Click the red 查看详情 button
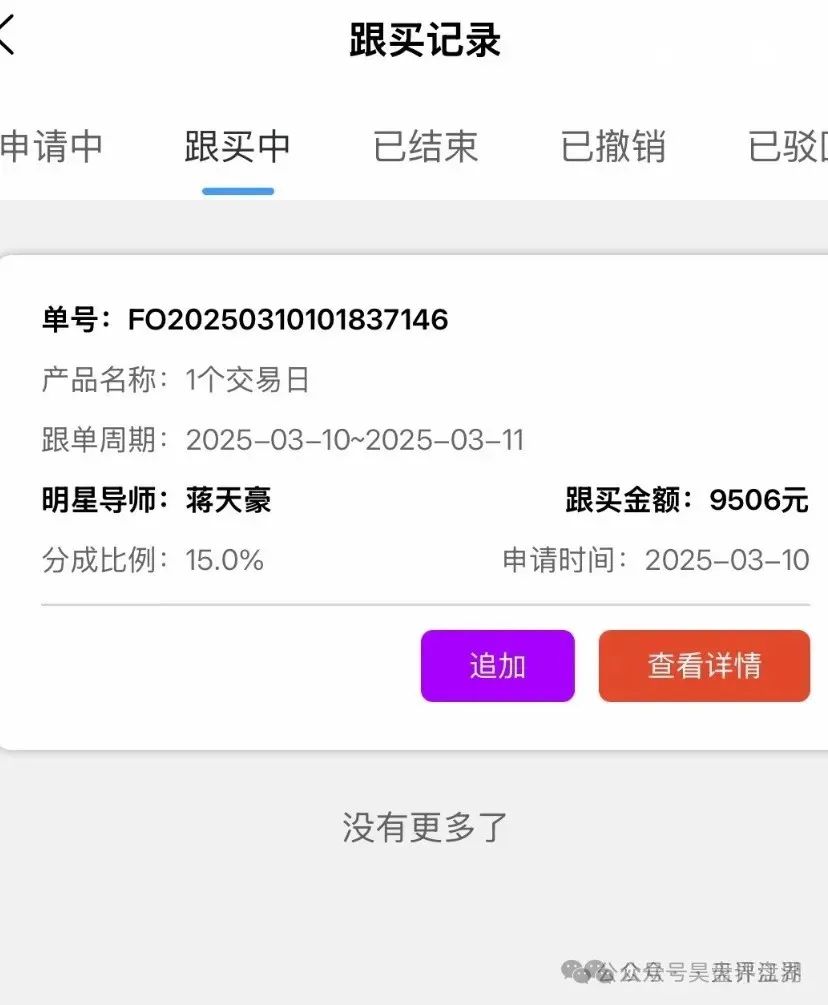This screenshot has height=1005, width=828. coord(704,665)
